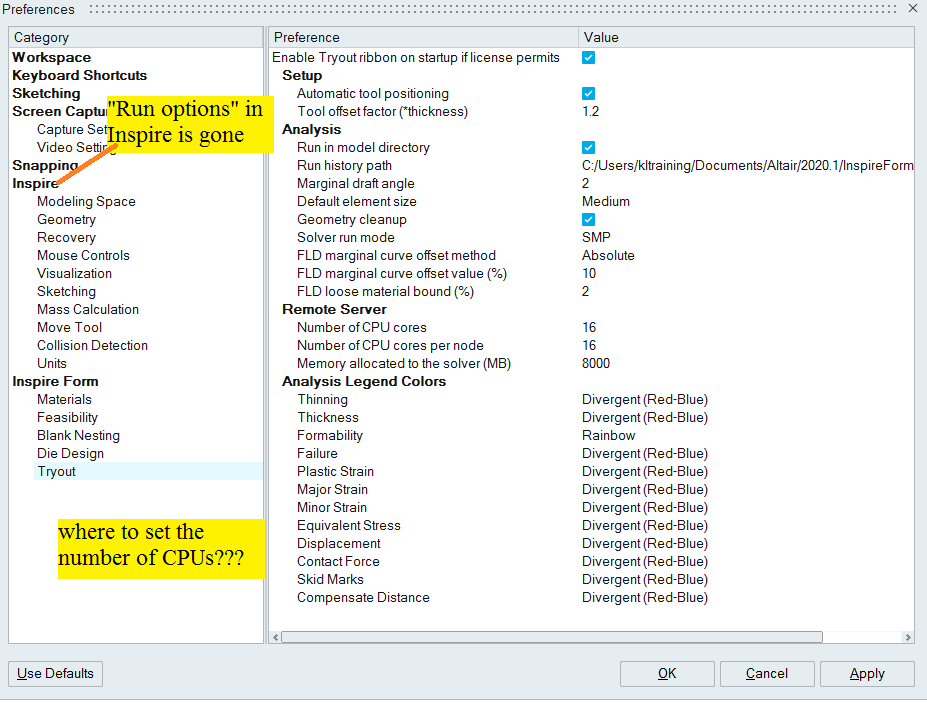This screenshot has height=703, width=927.
Task: Toggle Automatic tool positioning checkbox
Action: 589,94
